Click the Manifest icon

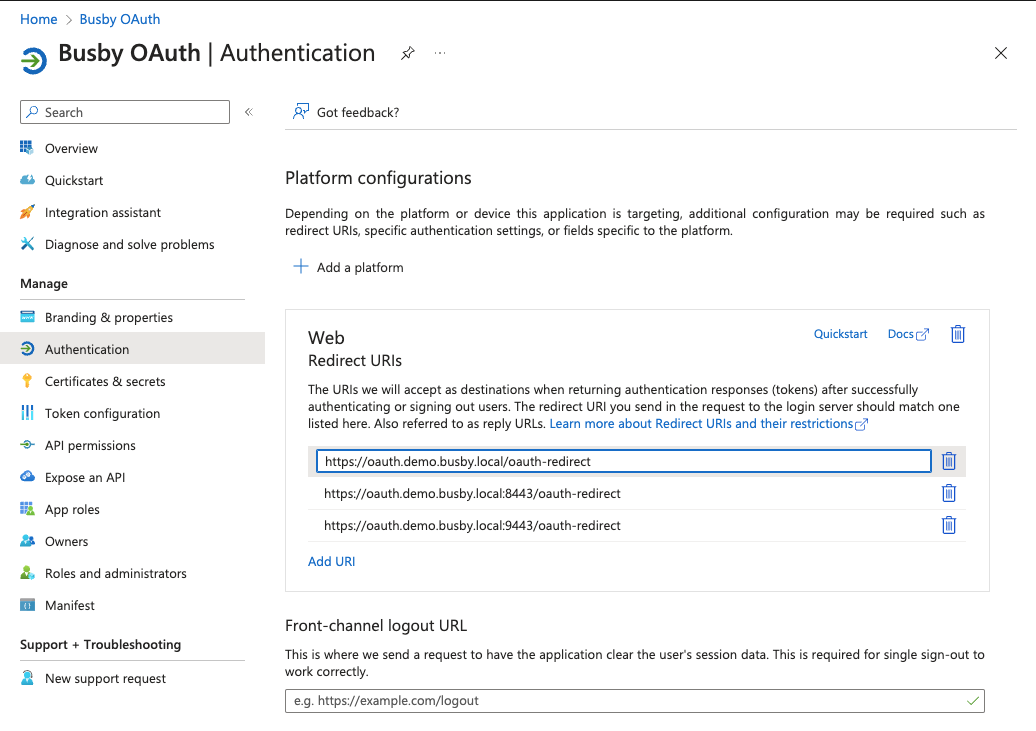coord(27,605)
